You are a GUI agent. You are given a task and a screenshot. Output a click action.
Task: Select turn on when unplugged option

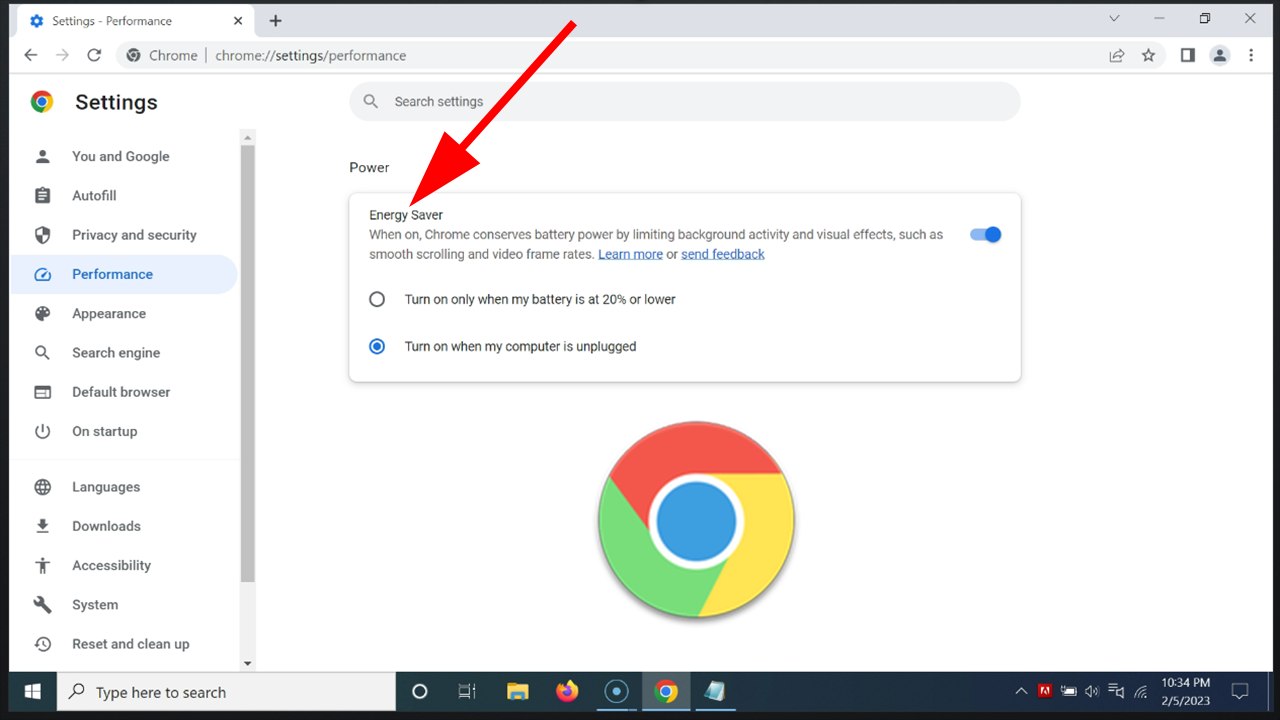coord(377,346)
